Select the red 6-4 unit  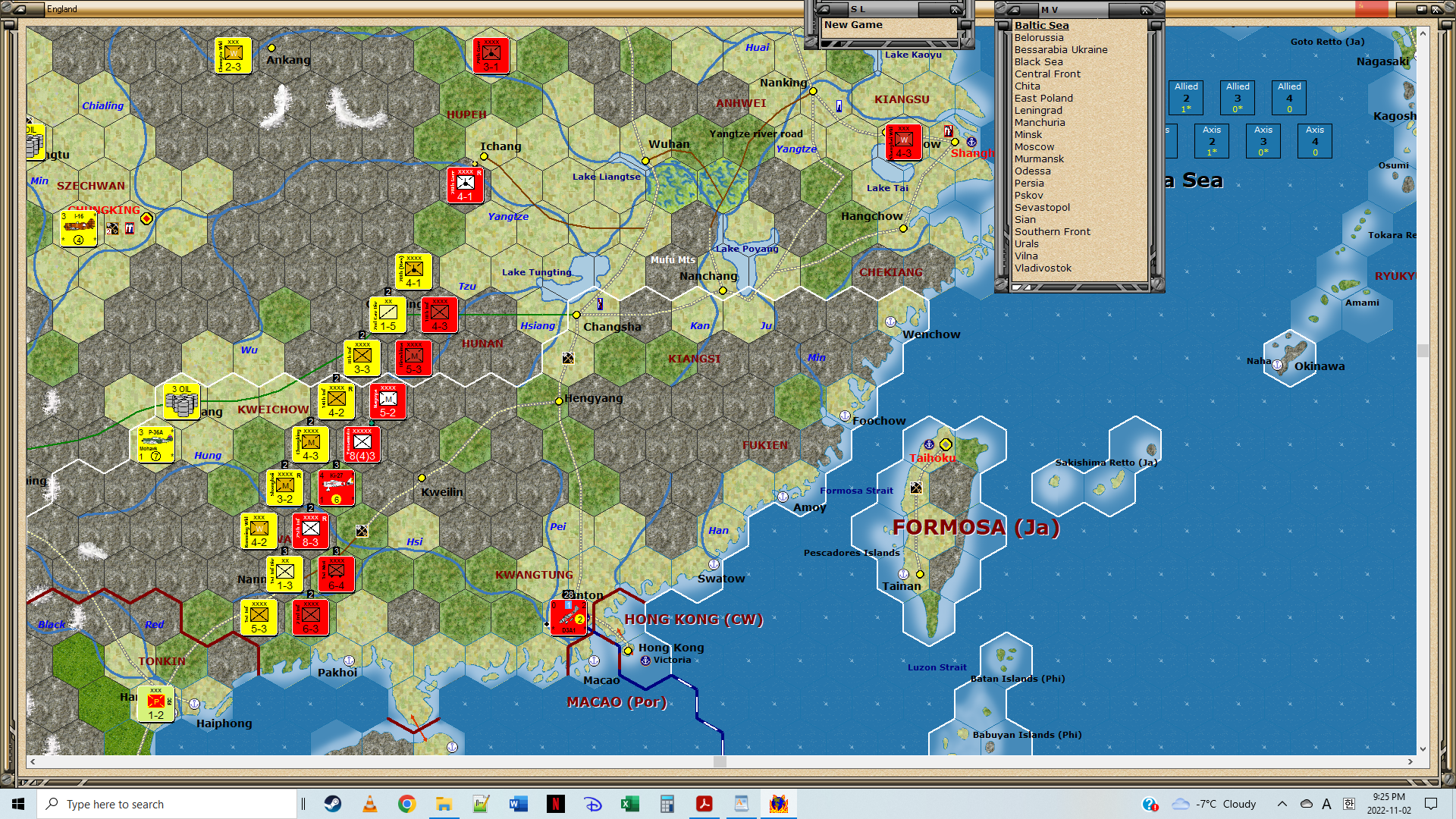tap(336, 574)
